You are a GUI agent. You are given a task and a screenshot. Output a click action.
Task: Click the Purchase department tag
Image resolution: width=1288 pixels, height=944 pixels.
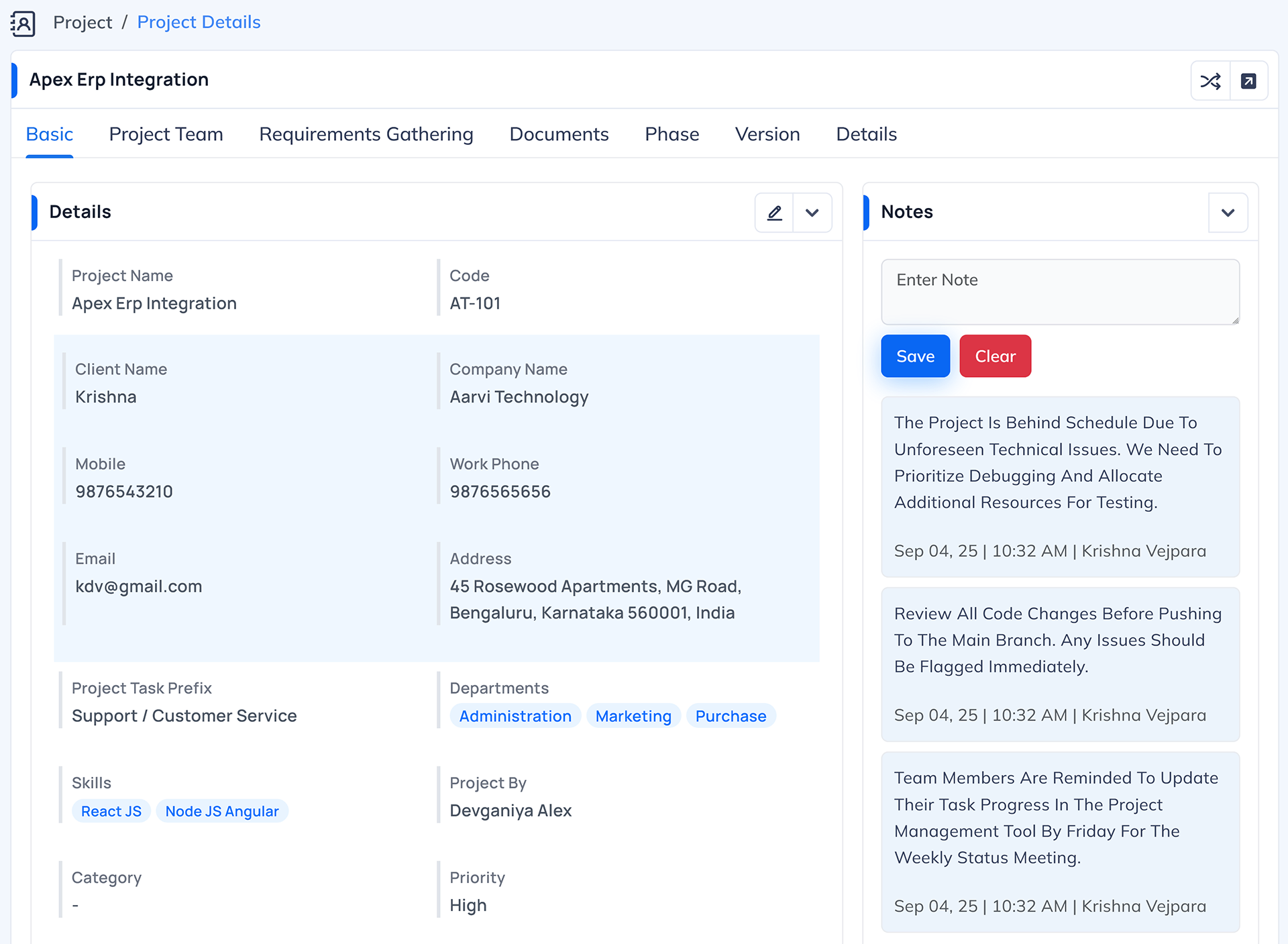(731, 716)
